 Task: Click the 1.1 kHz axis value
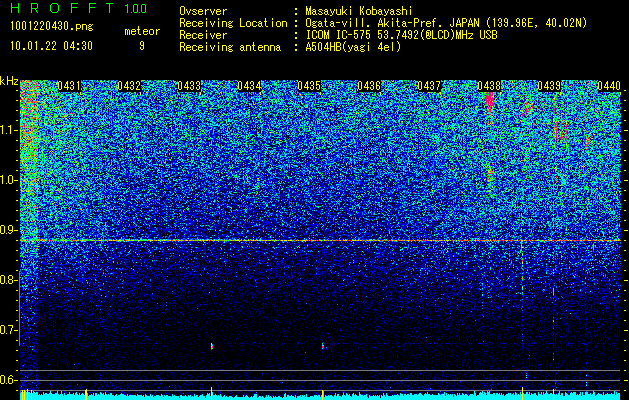tap(8, 130)
